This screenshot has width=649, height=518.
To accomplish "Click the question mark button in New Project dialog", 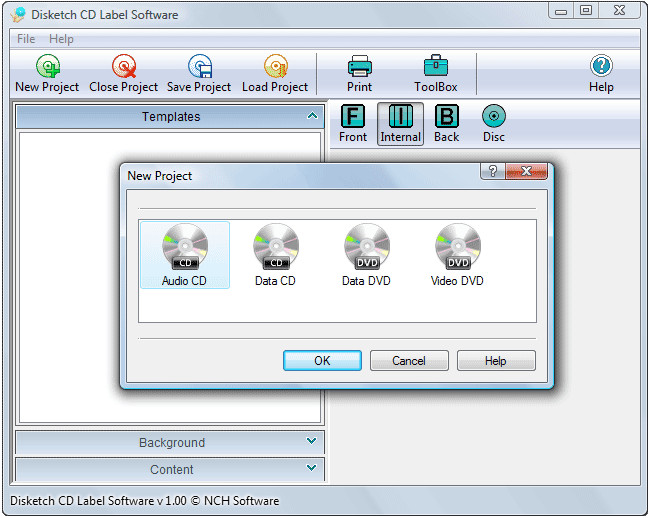I will 493,171.
